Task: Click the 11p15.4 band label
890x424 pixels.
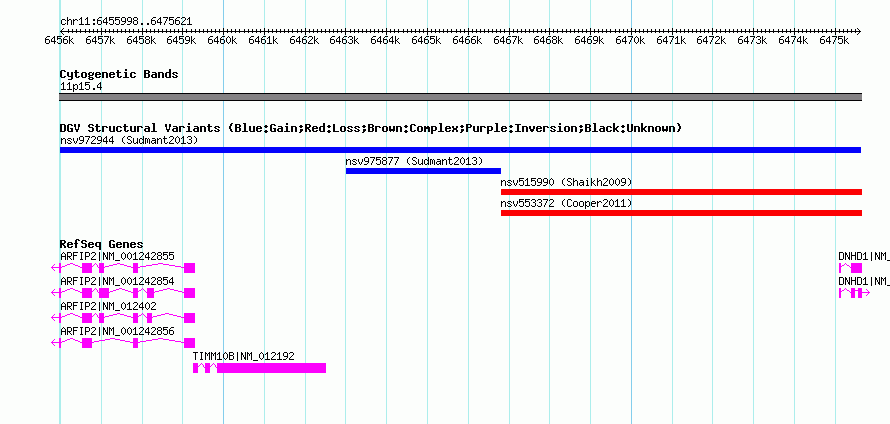Action: click(81, 87)
